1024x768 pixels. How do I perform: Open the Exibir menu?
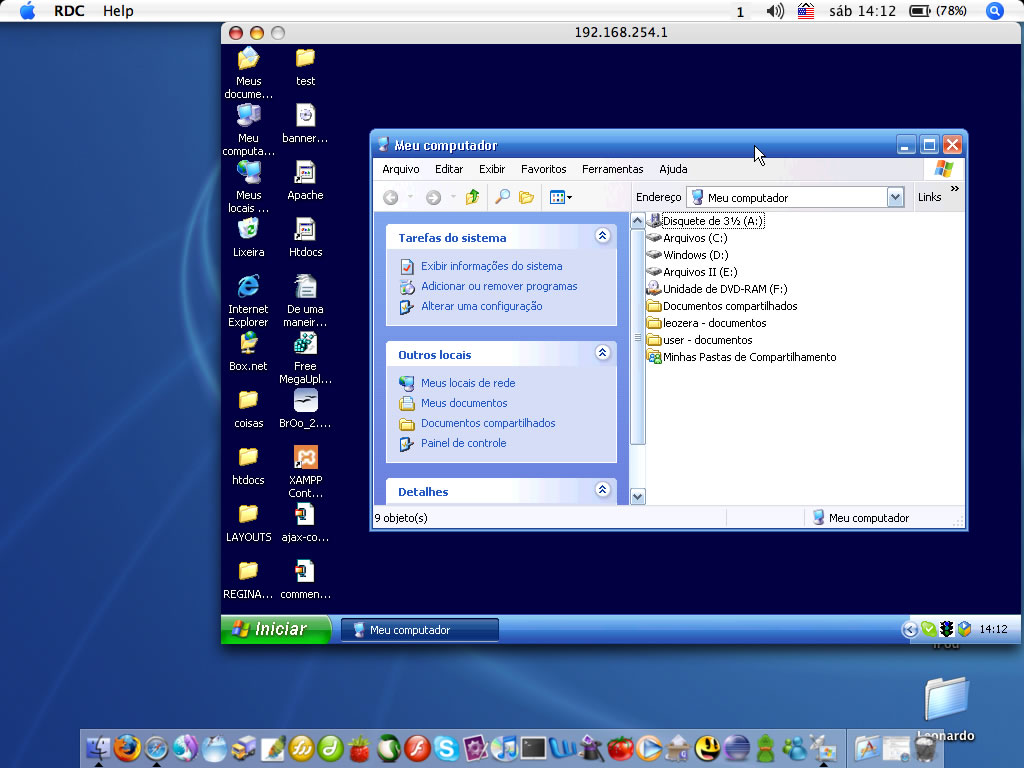(492, 169)
